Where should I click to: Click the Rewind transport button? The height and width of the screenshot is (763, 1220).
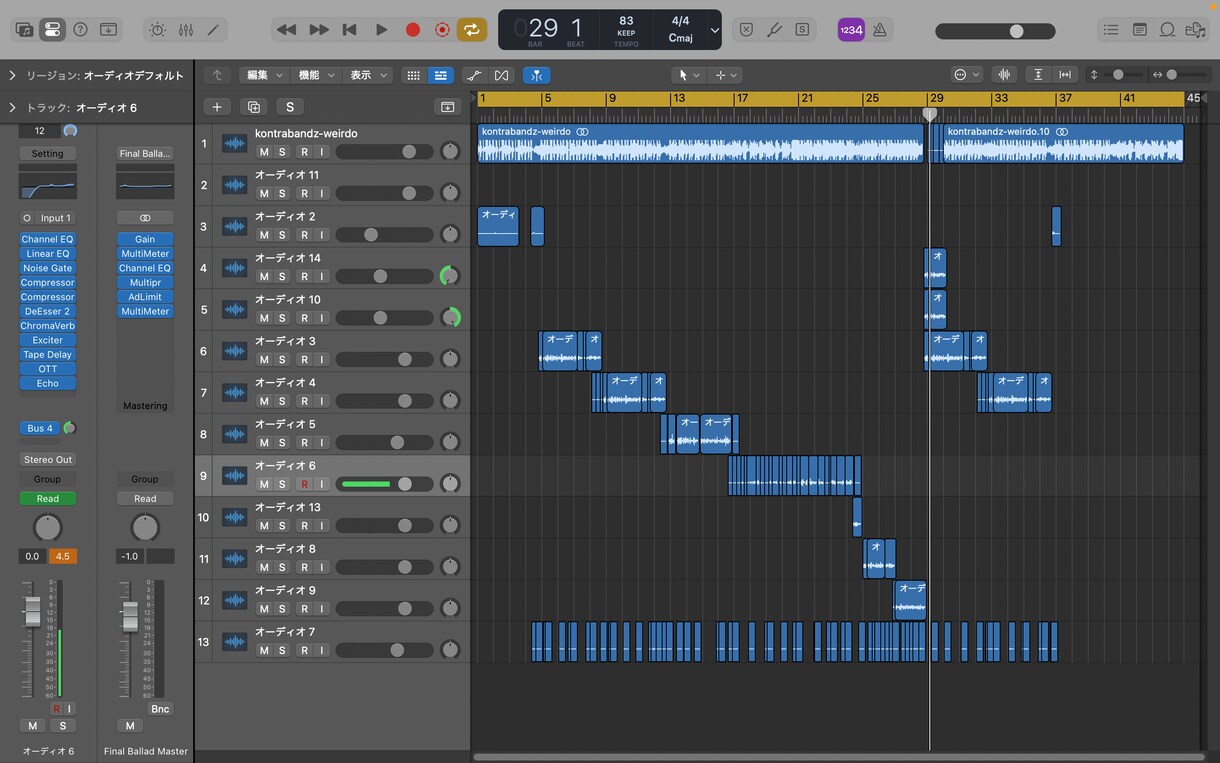point(286,30)
